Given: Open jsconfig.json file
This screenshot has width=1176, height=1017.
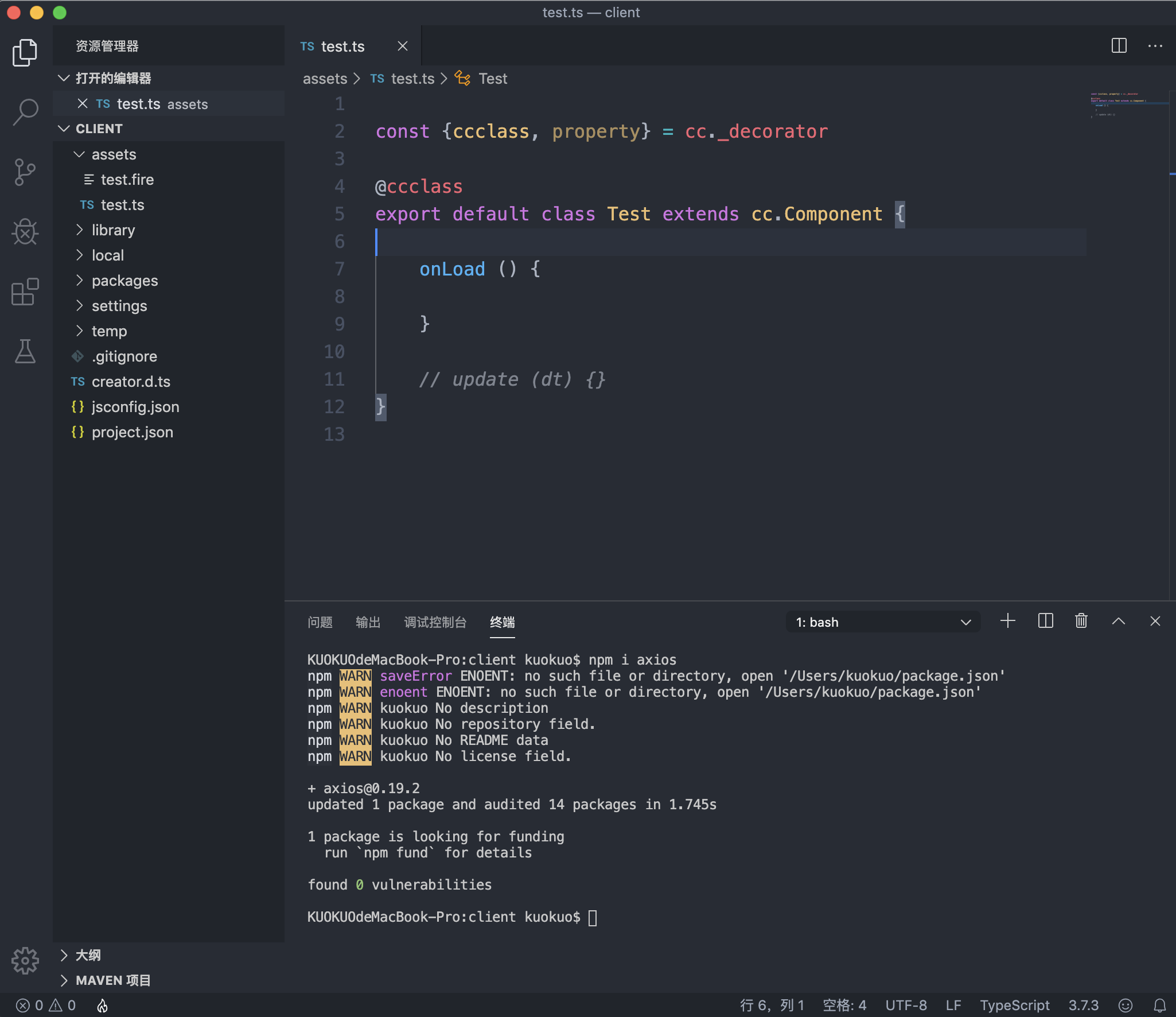Looking at the screenshot, I should click(x=169, y=407).
